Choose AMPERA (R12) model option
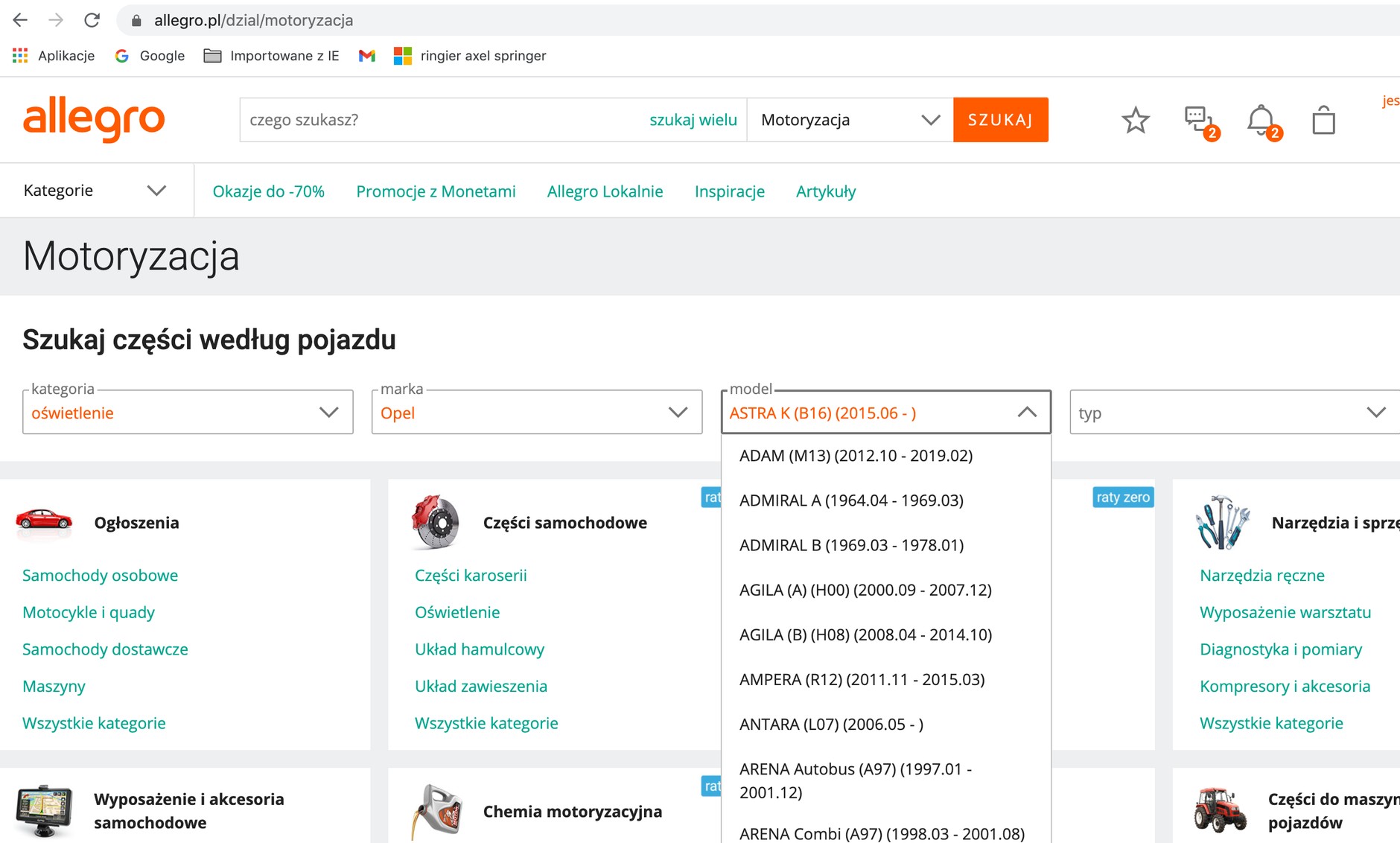Viewport: 1400px width, 843px height. [862, 679]
